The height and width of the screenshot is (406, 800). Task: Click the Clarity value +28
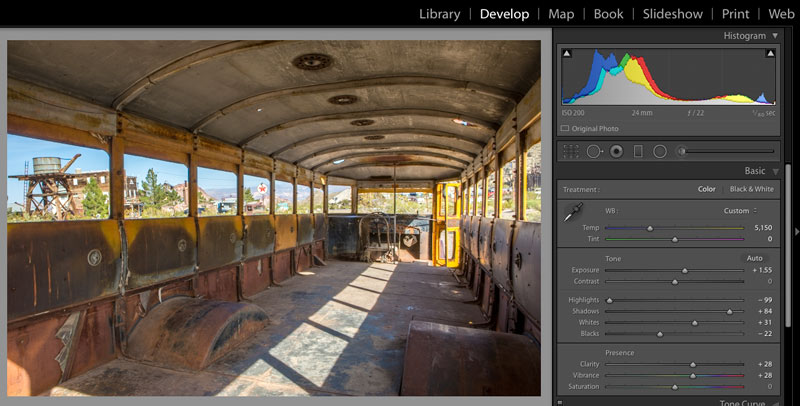click(x=765, y=364)
